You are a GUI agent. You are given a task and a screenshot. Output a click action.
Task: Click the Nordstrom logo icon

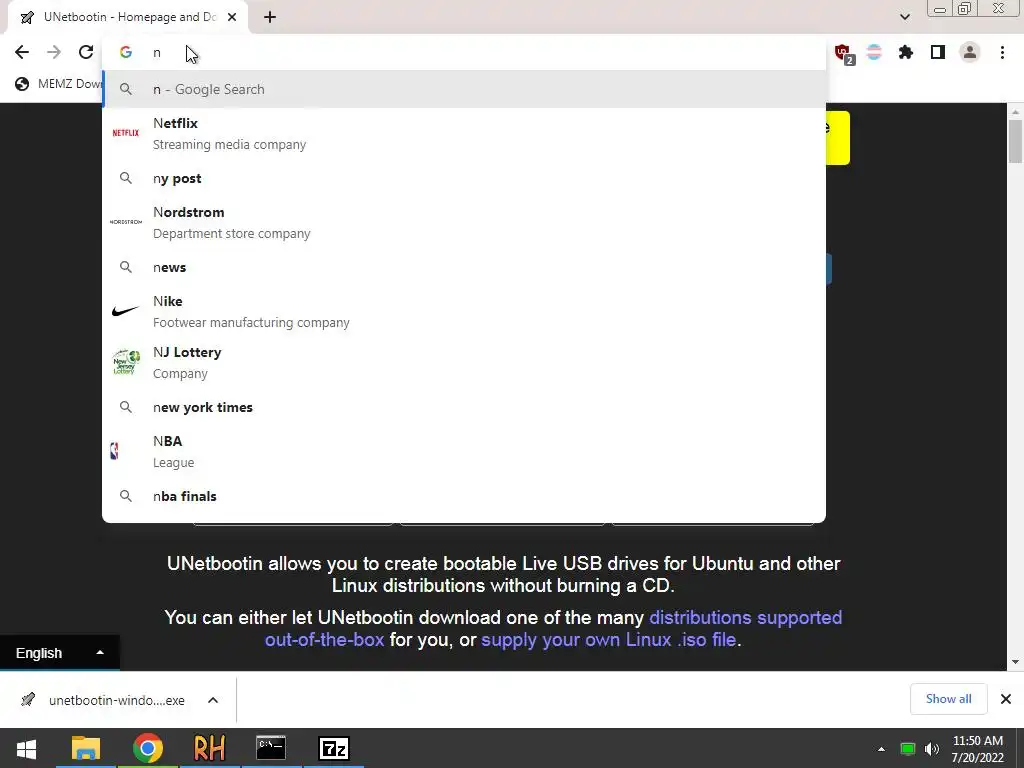pos(125,222)
